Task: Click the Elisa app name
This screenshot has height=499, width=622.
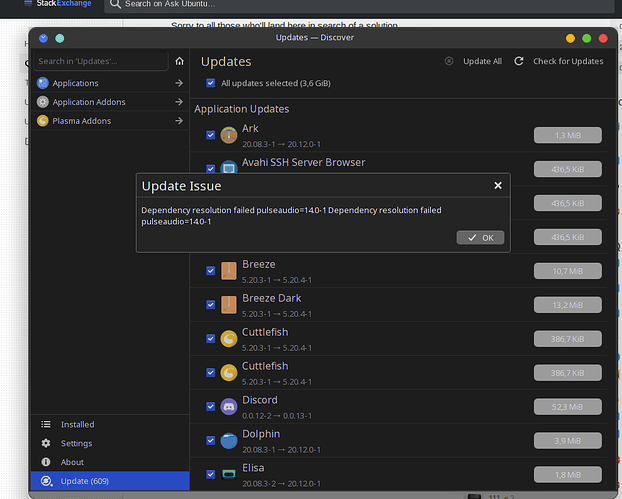Action: (253, 468)
